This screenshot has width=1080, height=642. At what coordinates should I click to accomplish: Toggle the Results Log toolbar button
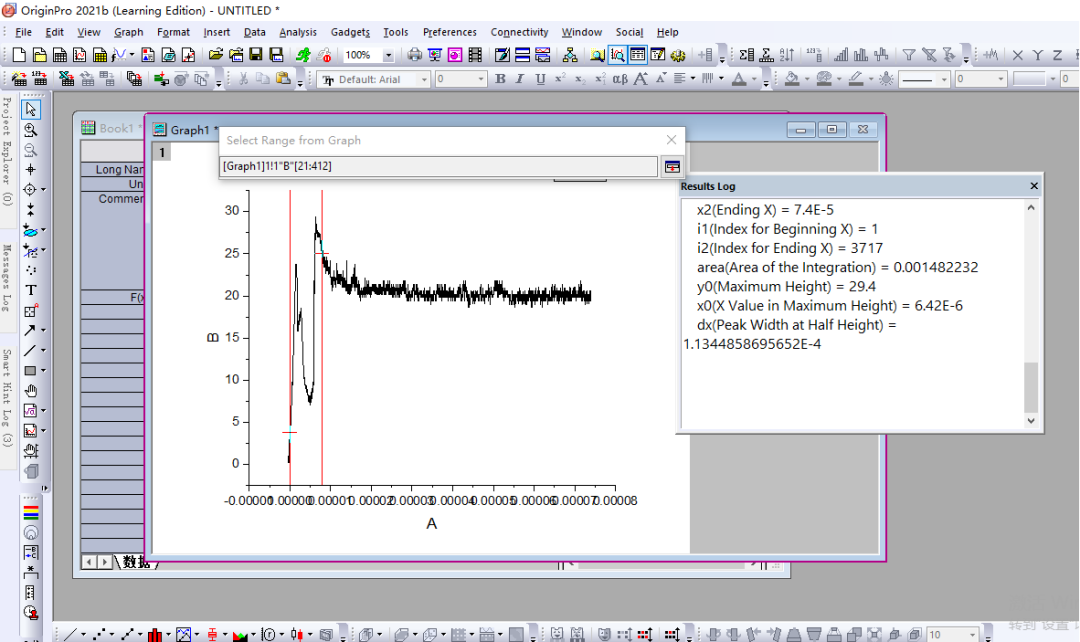pos(637,55)
